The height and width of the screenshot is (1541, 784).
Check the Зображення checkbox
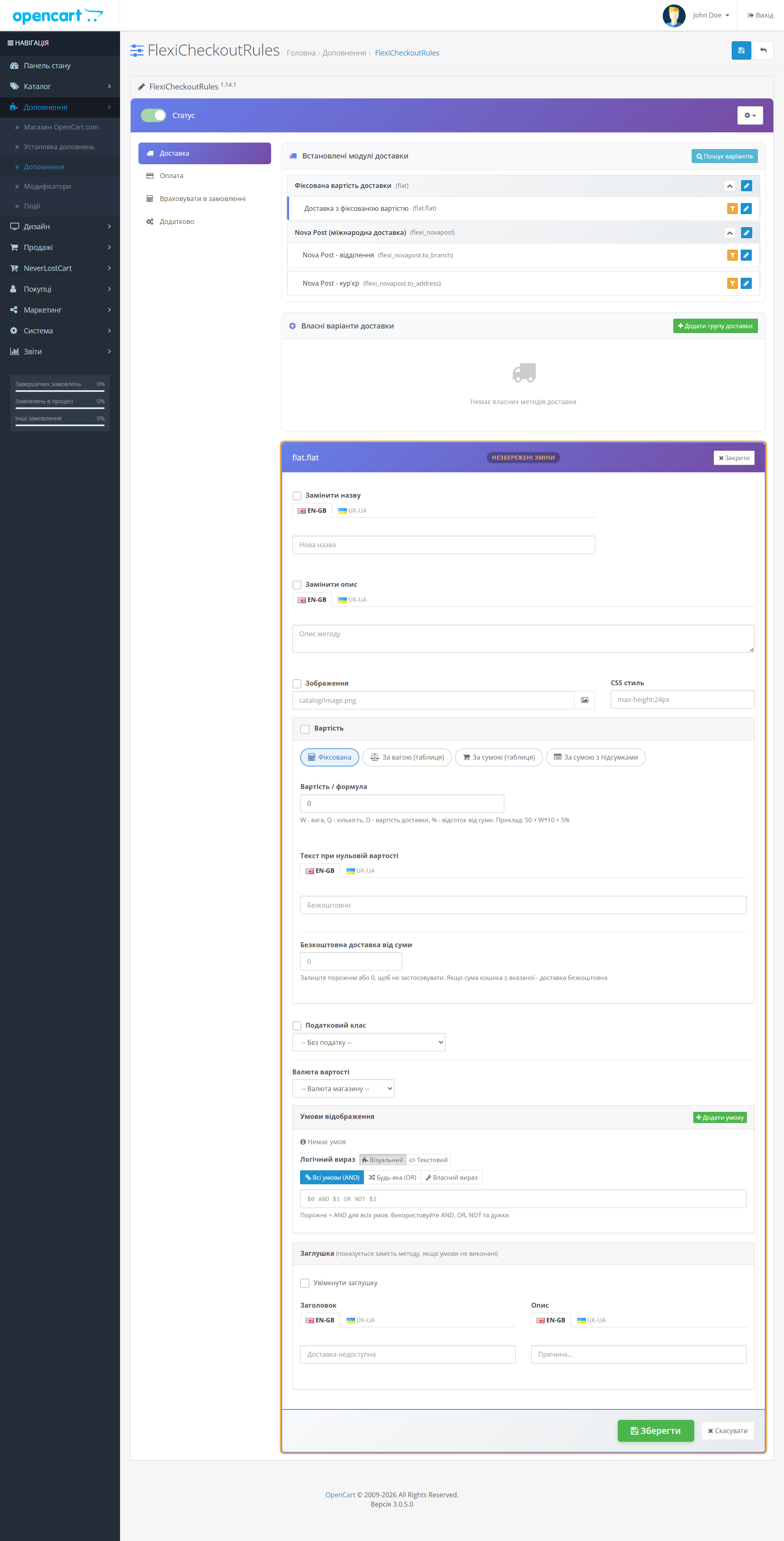(296, 684)
